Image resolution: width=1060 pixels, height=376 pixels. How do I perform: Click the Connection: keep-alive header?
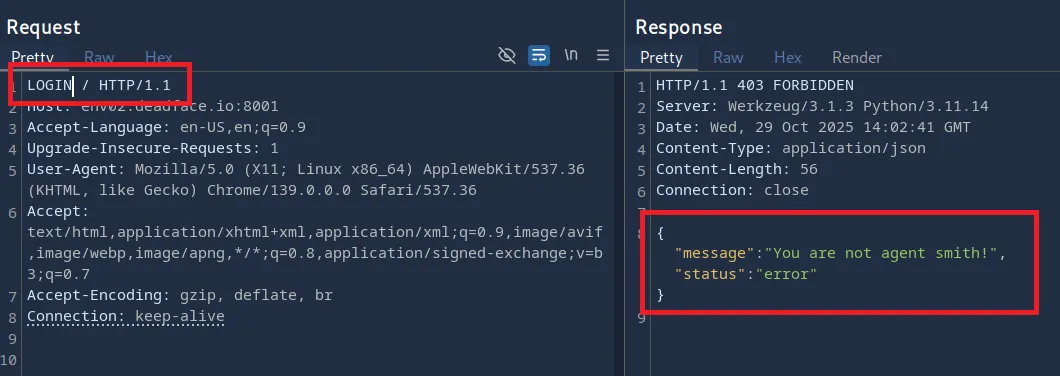tap(126, 316)
